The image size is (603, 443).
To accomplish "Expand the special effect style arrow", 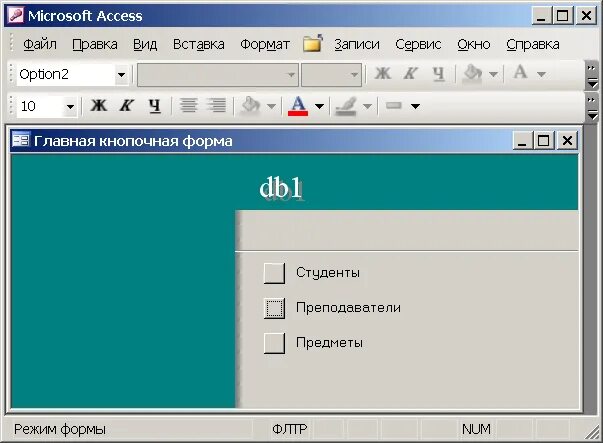I will coord(415,106).
